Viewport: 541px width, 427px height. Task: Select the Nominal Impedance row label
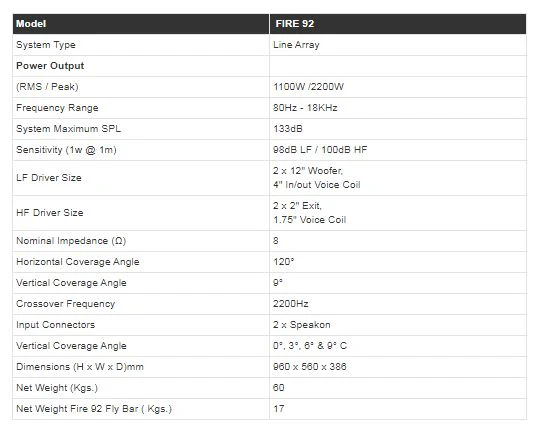pyautogui.click(x=71, y=241)
